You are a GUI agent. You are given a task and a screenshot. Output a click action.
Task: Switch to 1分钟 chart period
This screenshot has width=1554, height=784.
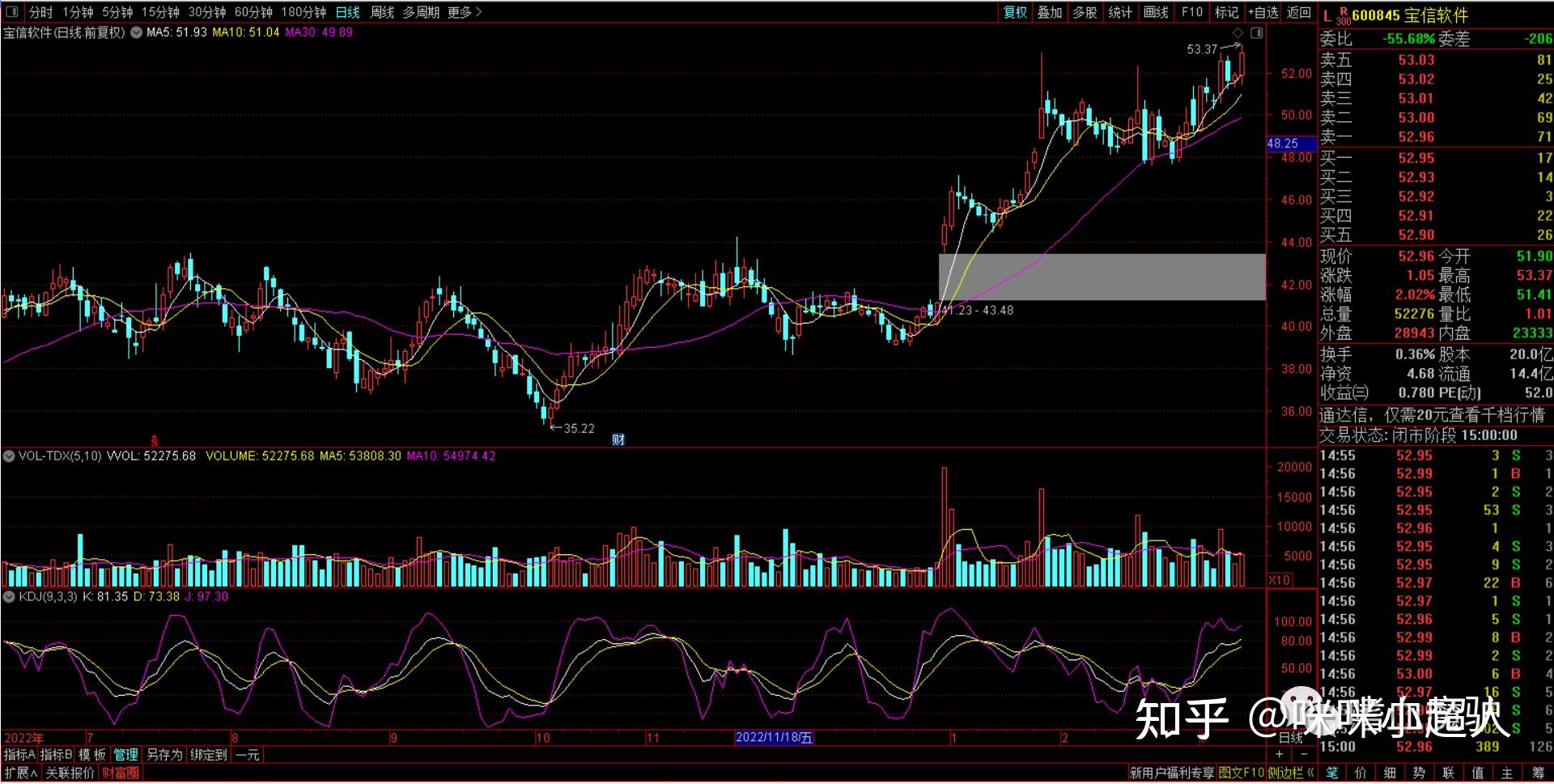78,12
